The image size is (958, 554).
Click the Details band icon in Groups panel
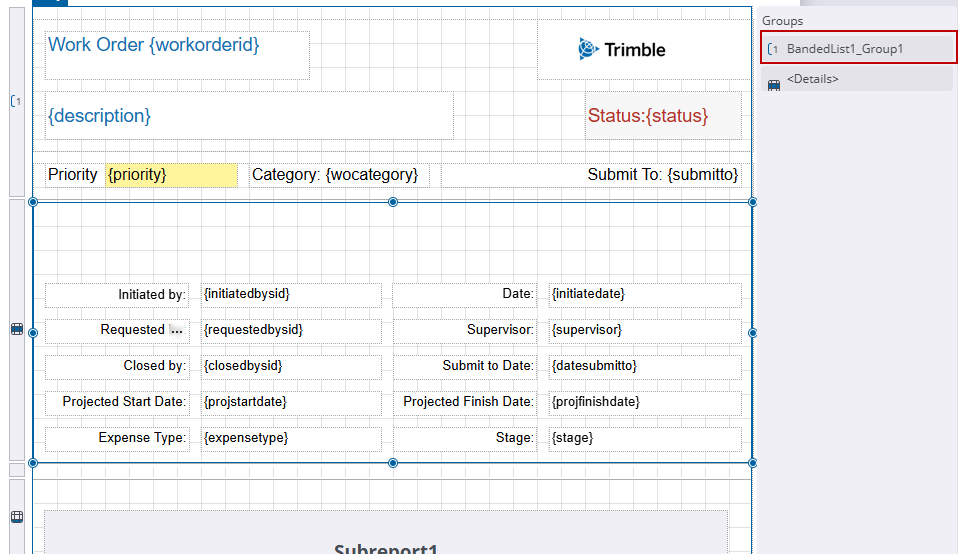click(x=774, y=85)
